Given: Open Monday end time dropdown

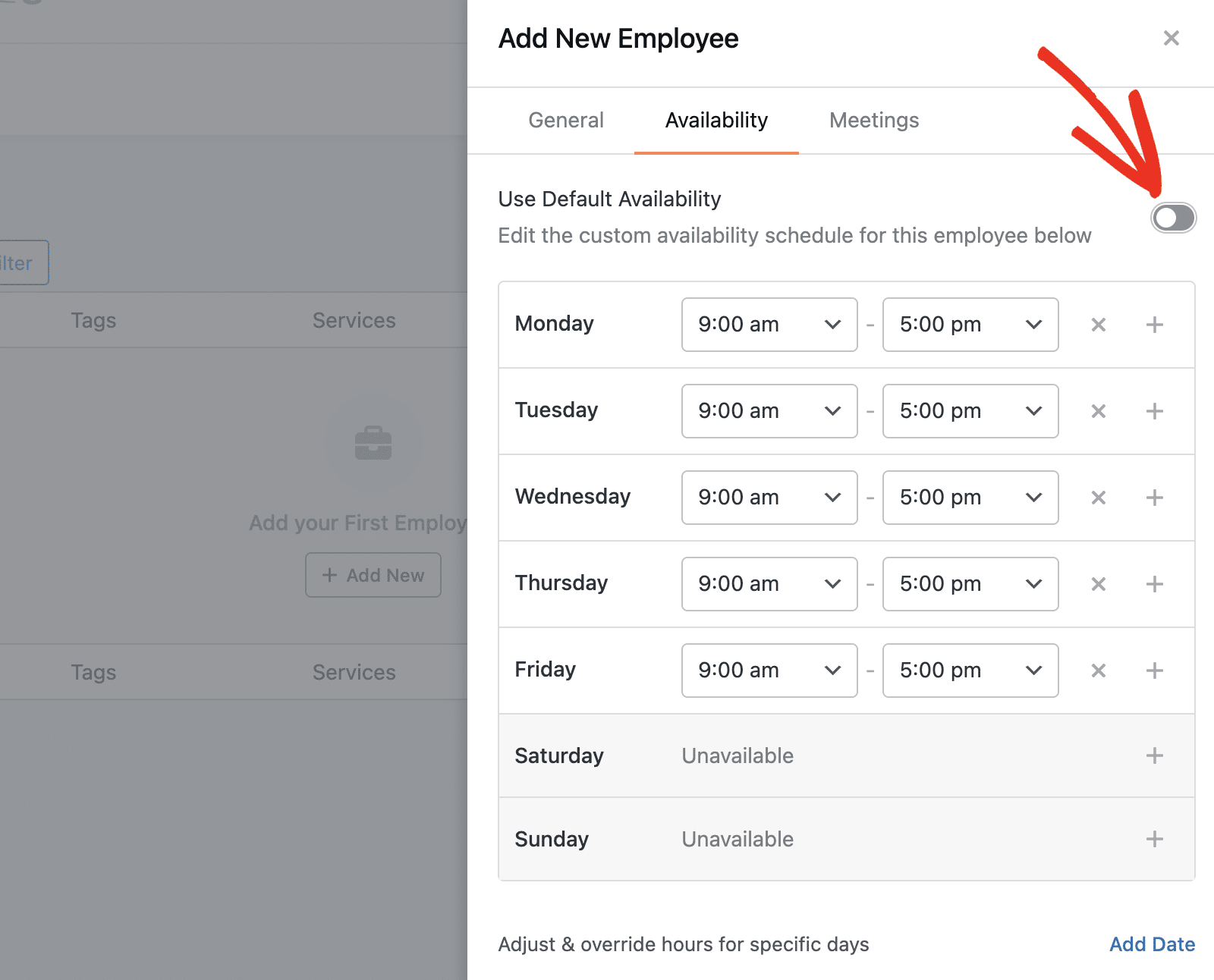Looking at the screenshot, I should tap(970, 325).
